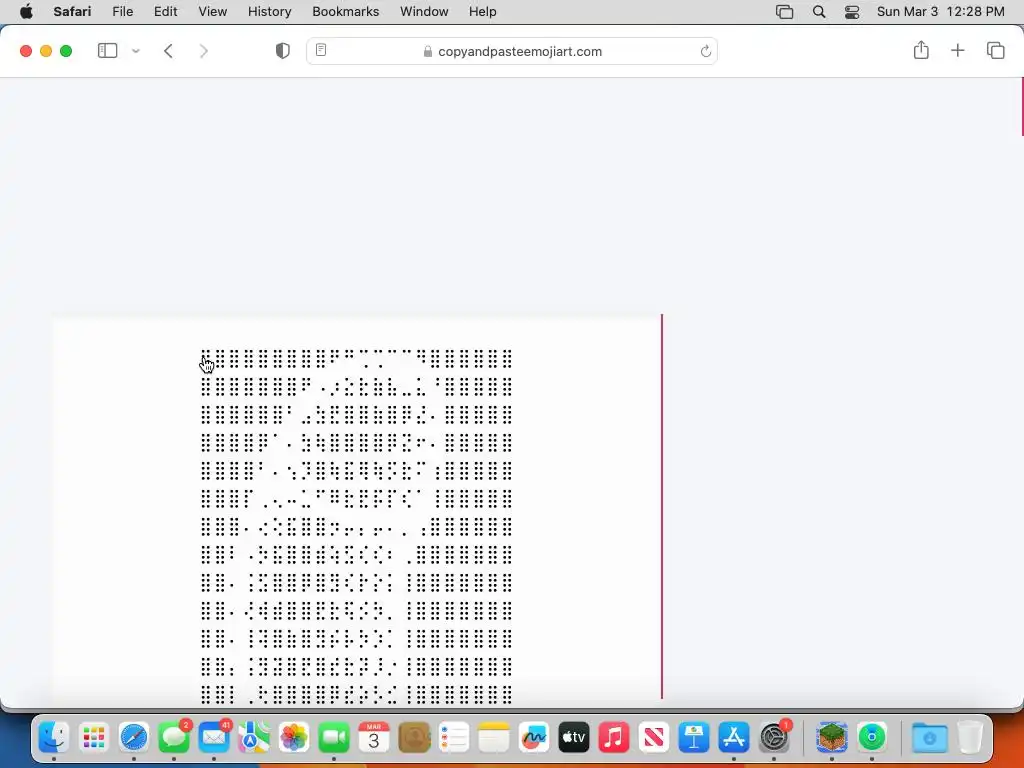Open Reminders from the Dock
The height and width of the screenshot is (768, 1024).
(x=454, y=737)
